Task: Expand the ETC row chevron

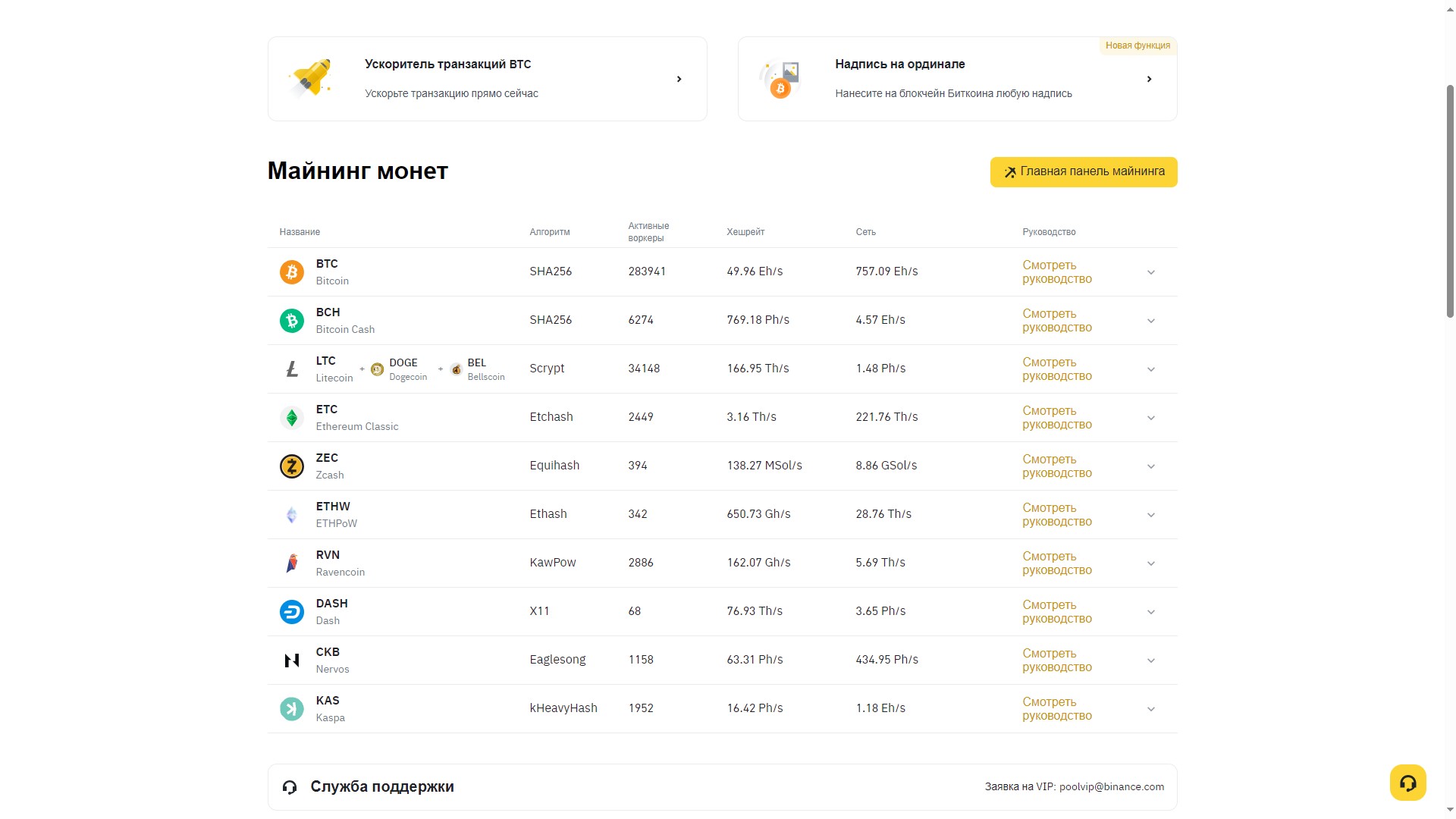Action: pos(1151,418)
